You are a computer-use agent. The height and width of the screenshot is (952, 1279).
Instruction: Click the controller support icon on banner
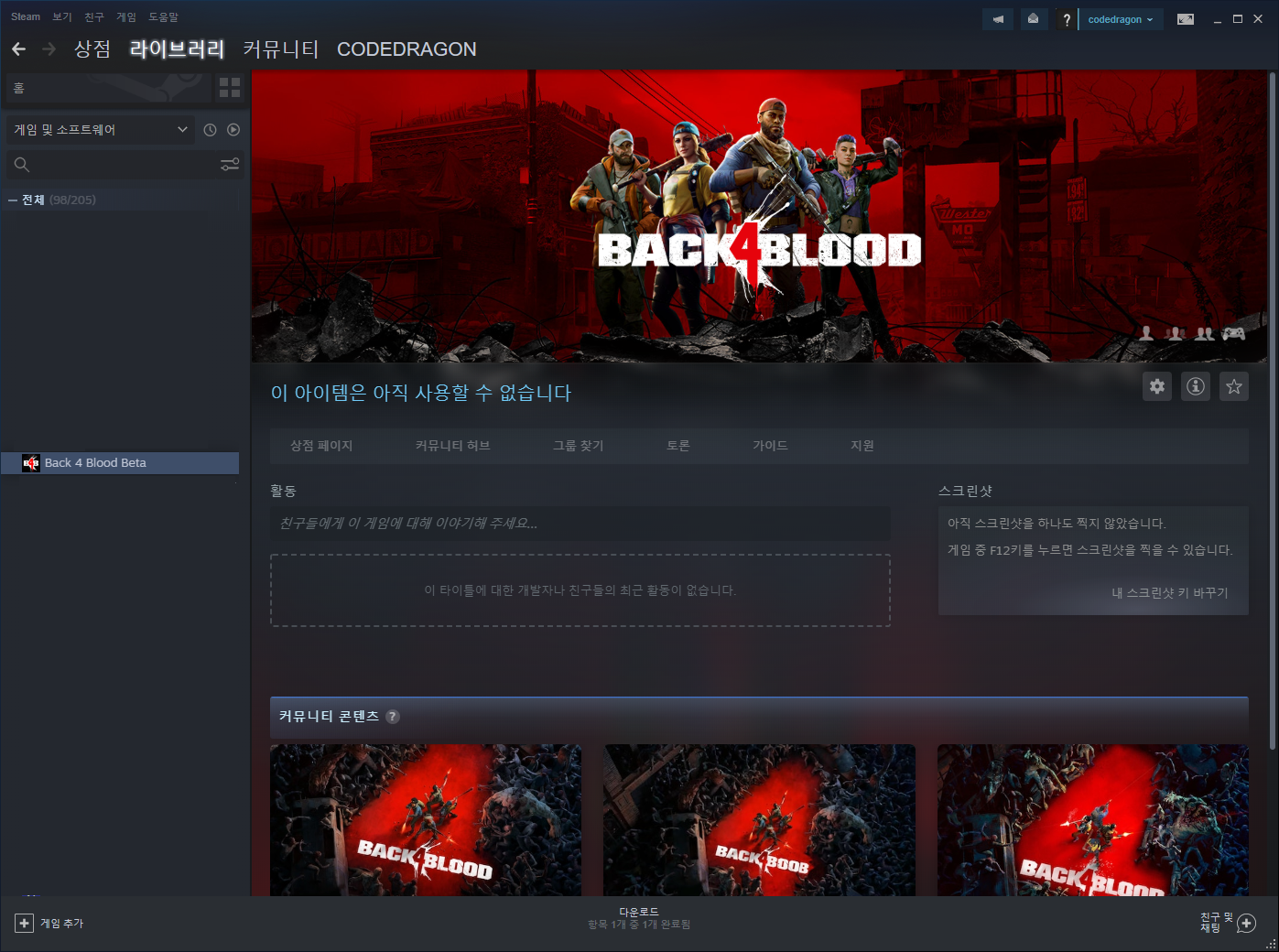click(1233, 334)
